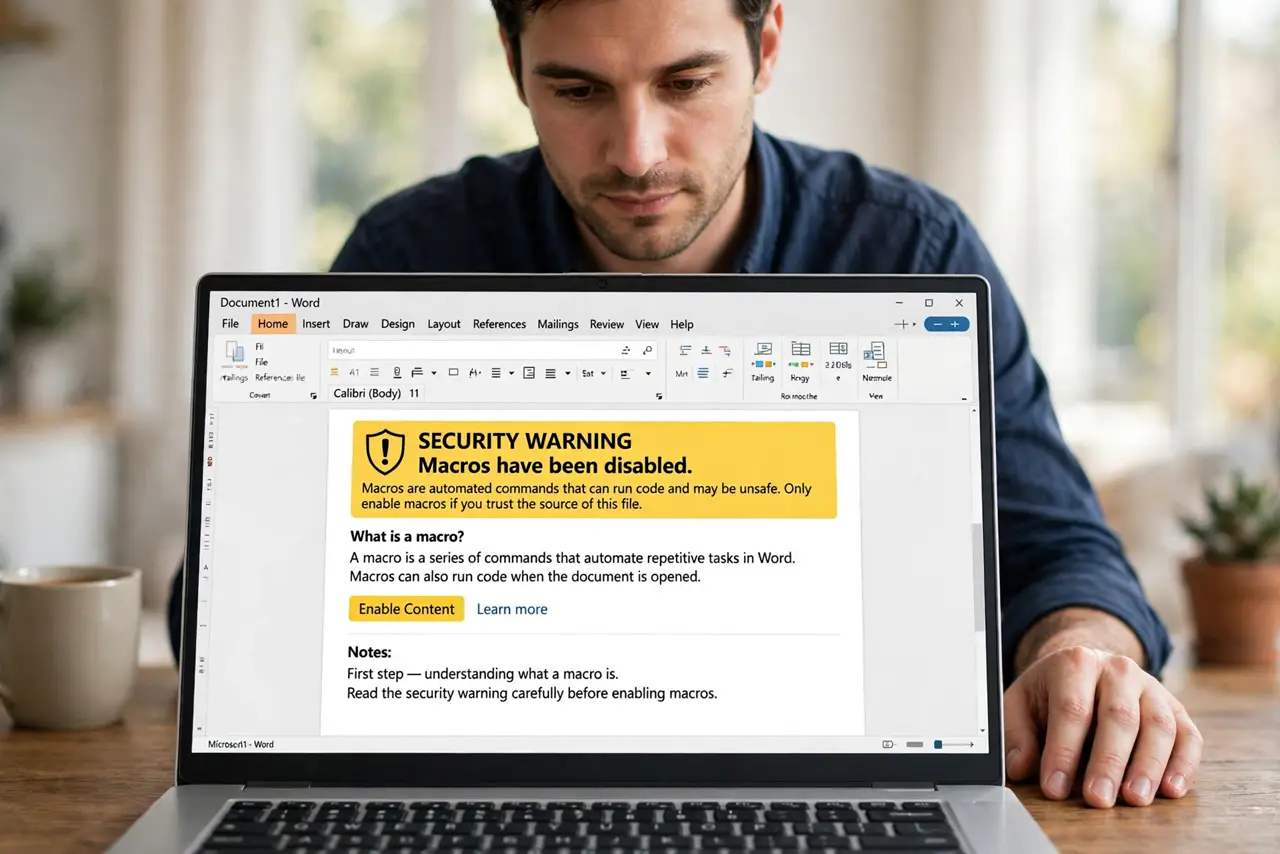Click "Microscrt1 - Word" in the status bar
Screen dimensions: 1280x854
[240, 744]
